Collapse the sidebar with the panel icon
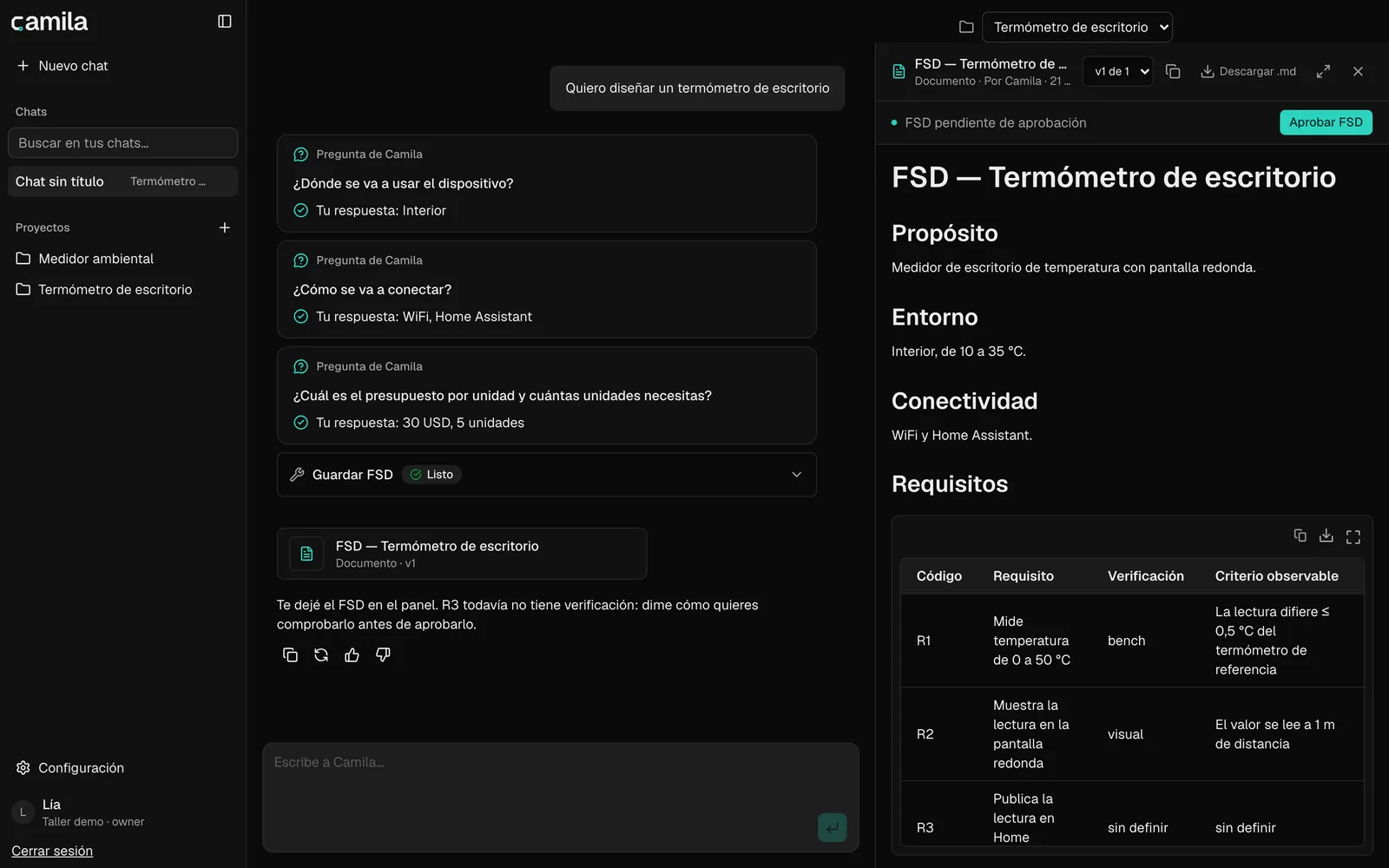 coord(224,22)
